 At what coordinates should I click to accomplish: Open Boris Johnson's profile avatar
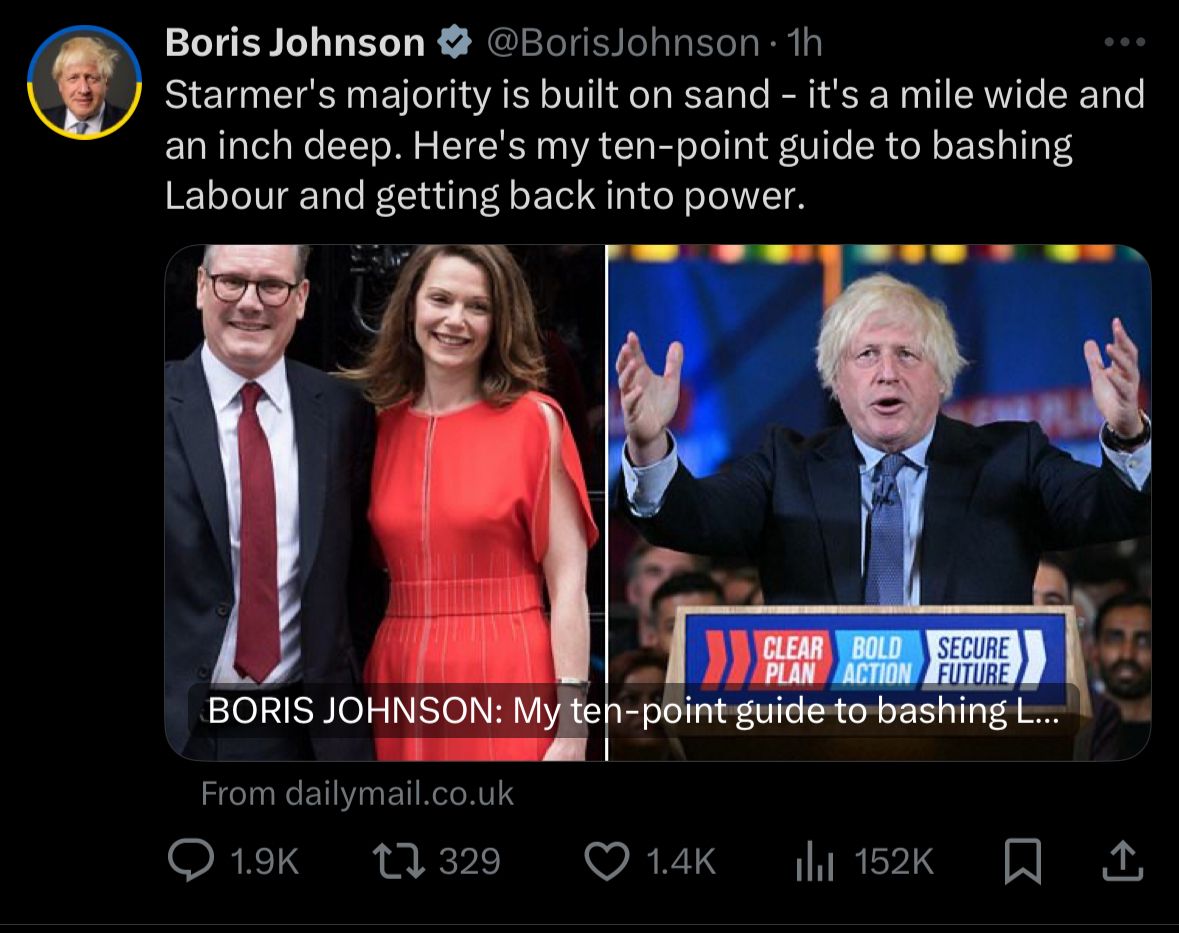coord(84,83)
